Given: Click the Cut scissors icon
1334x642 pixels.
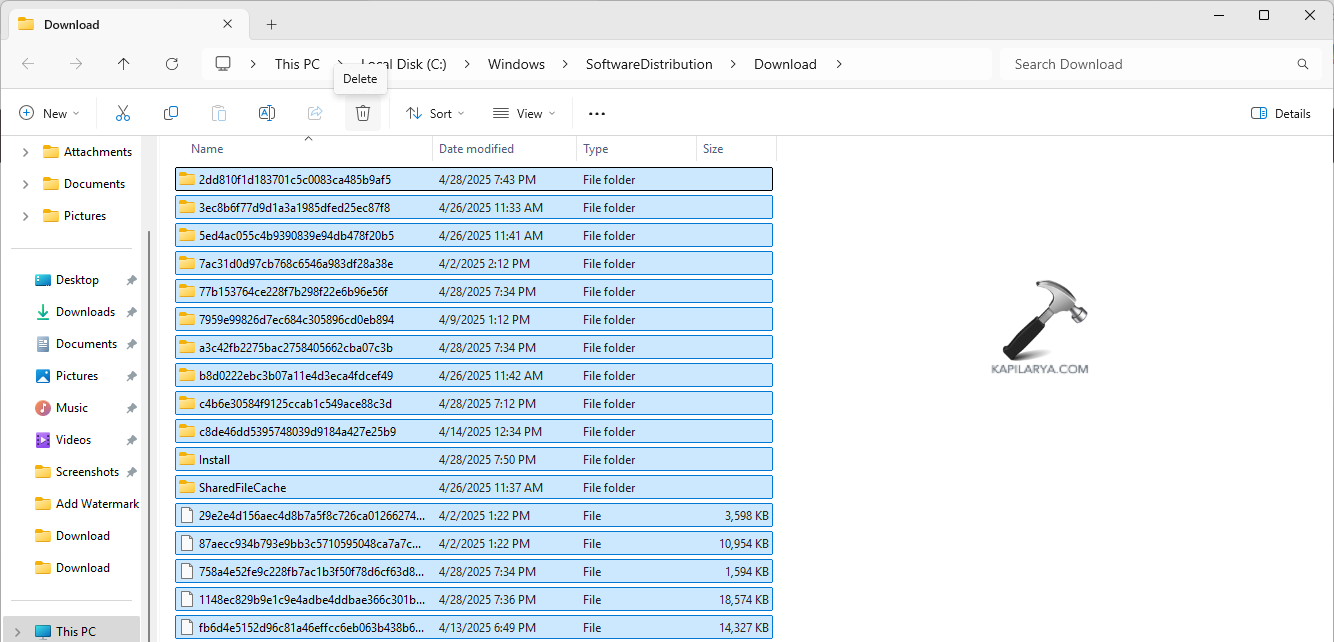Looking at the screenshot, I should (123, 114).
